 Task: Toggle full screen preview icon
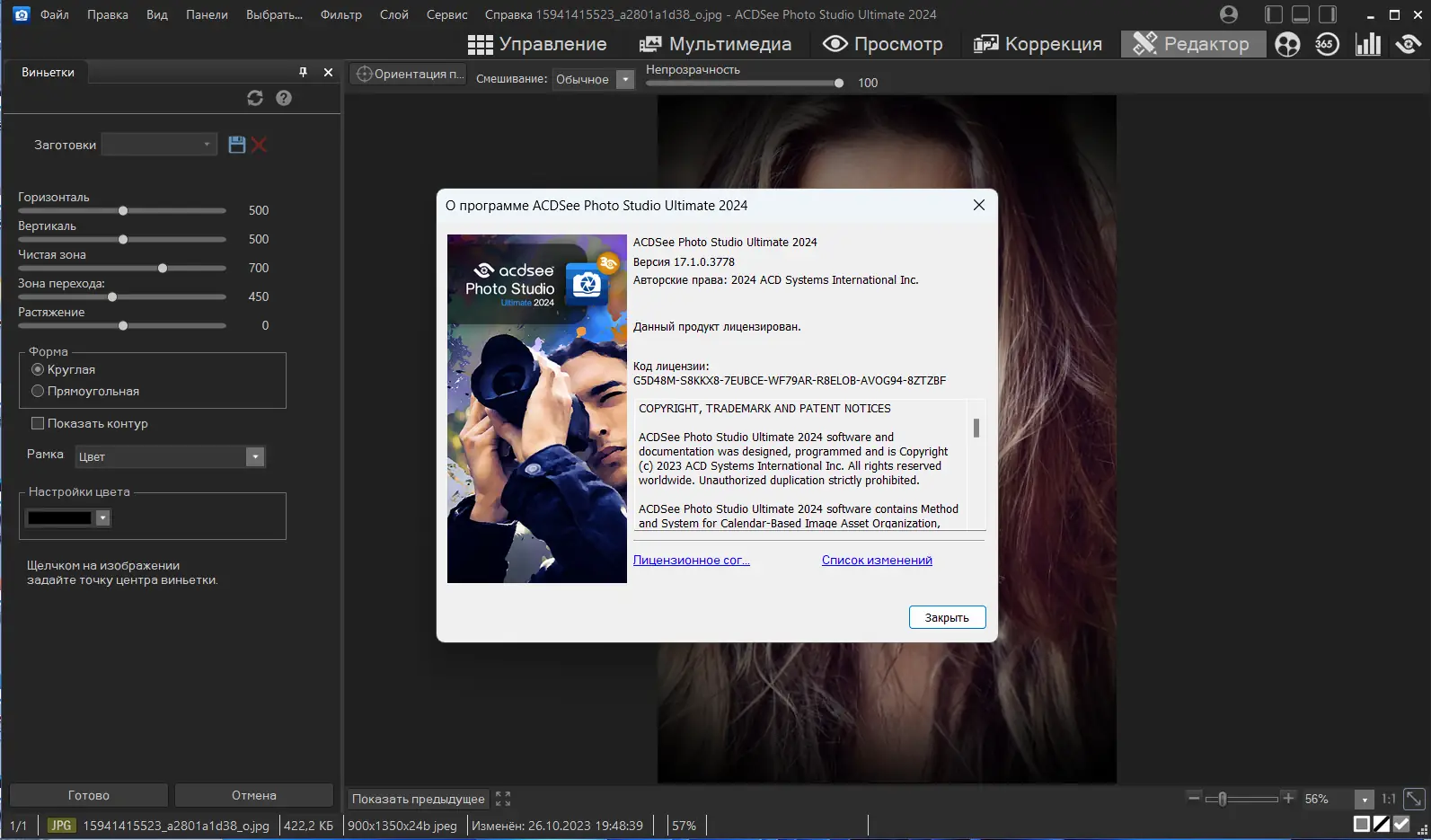click(503, 799)
